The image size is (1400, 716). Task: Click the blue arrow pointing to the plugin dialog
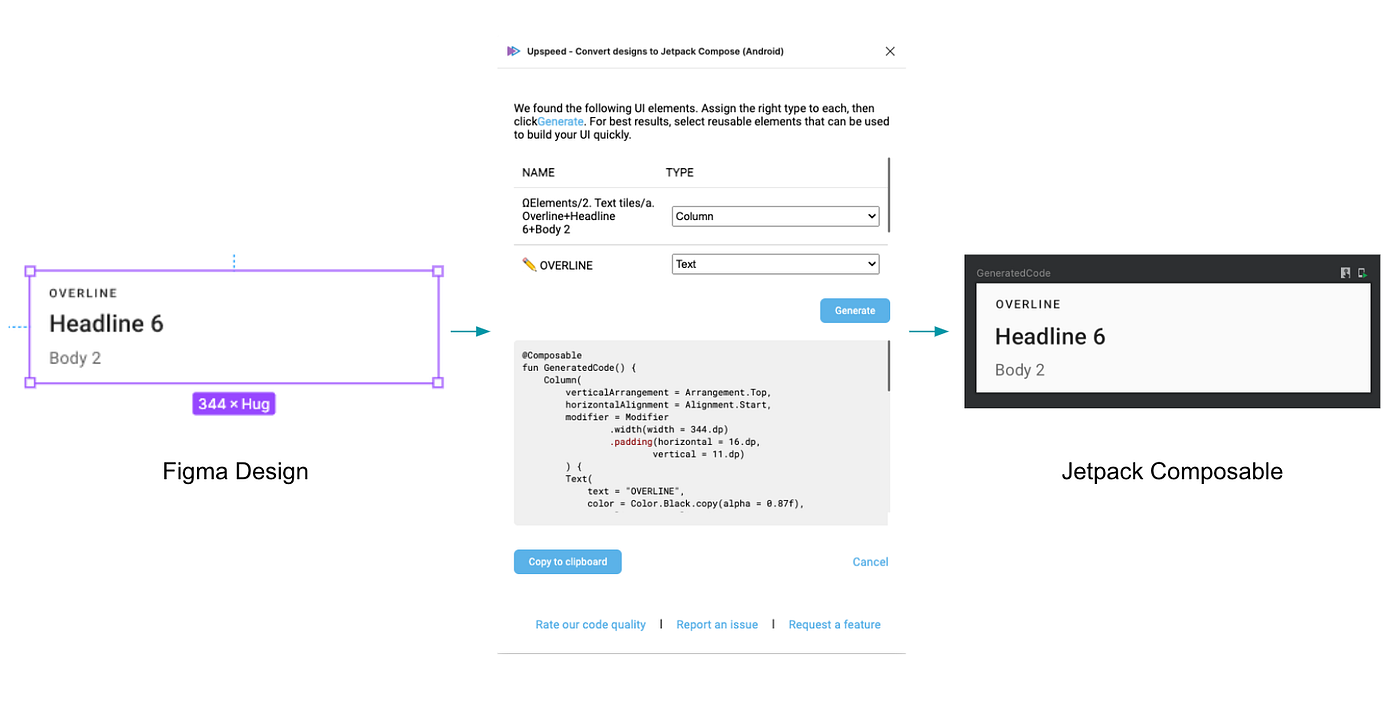471,330
